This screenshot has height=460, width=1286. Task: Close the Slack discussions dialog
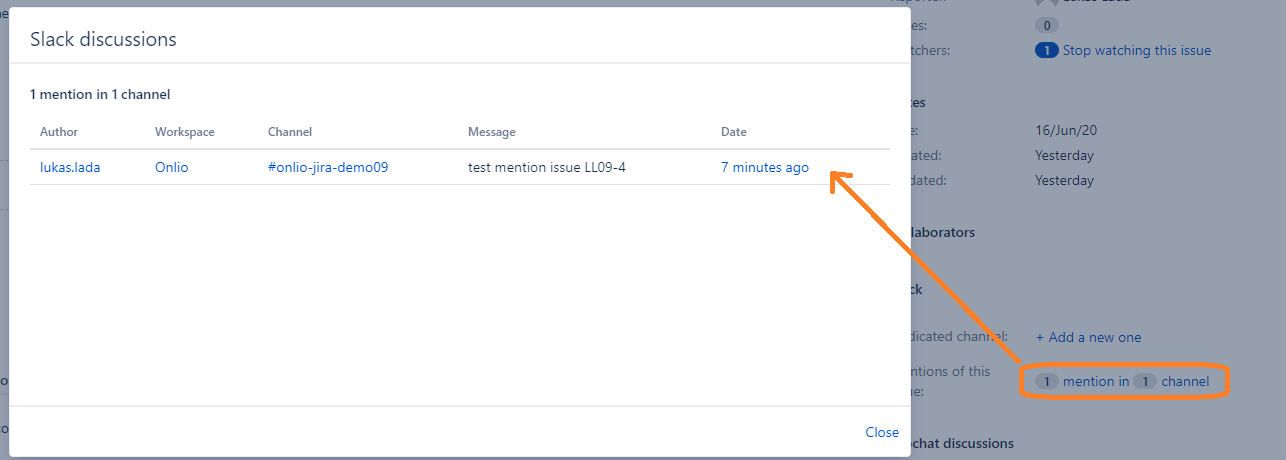[x=882, y=432]
